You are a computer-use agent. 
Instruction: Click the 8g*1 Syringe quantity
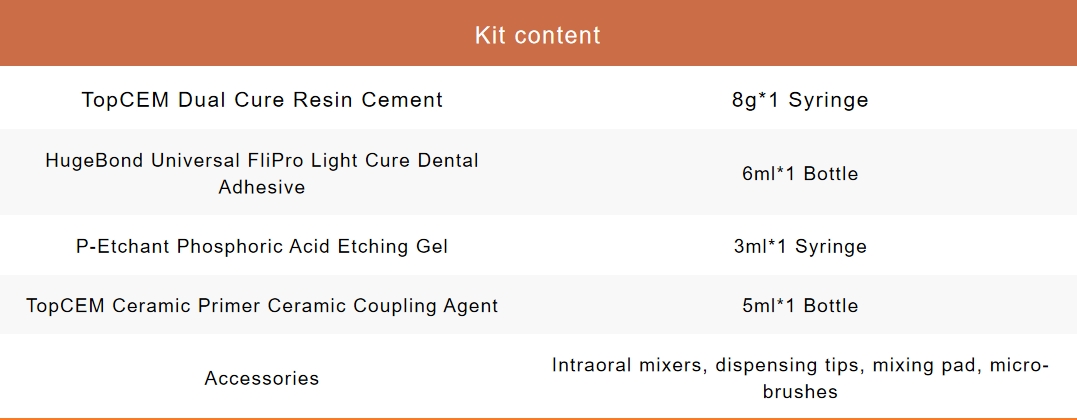tap(799, 100)
